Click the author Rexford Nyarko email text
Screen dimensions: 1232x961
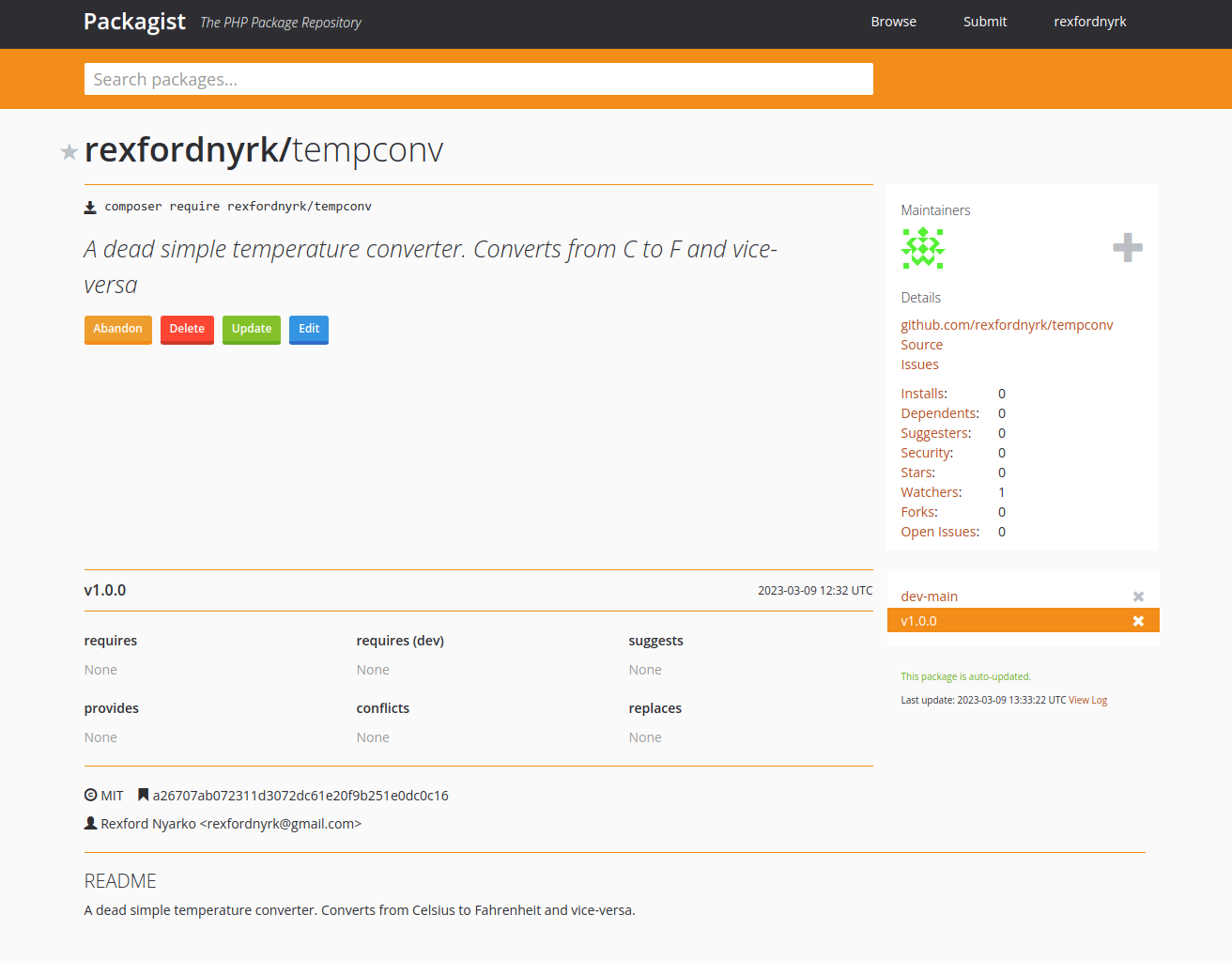click(x=231, y=824)
